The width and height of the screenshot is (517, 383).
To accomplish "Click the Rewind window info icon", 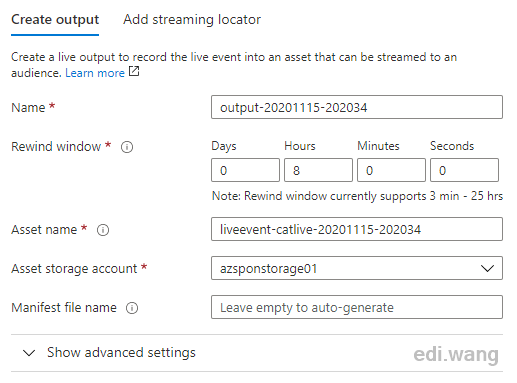I will pyautogui.click(x=127, y=147).
